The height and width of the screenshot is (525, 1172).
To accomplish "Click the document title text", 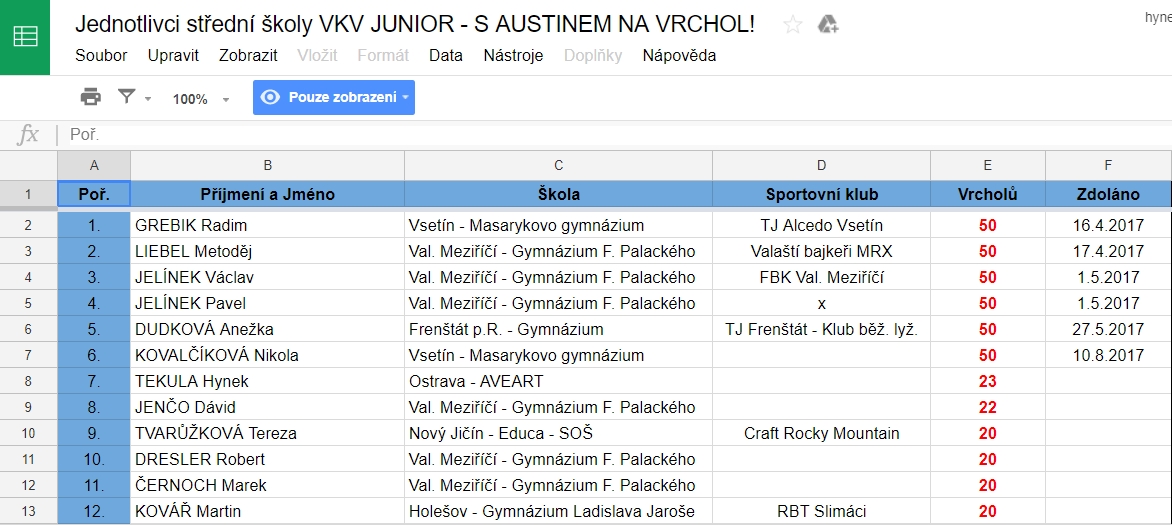I will pos(415,24).
